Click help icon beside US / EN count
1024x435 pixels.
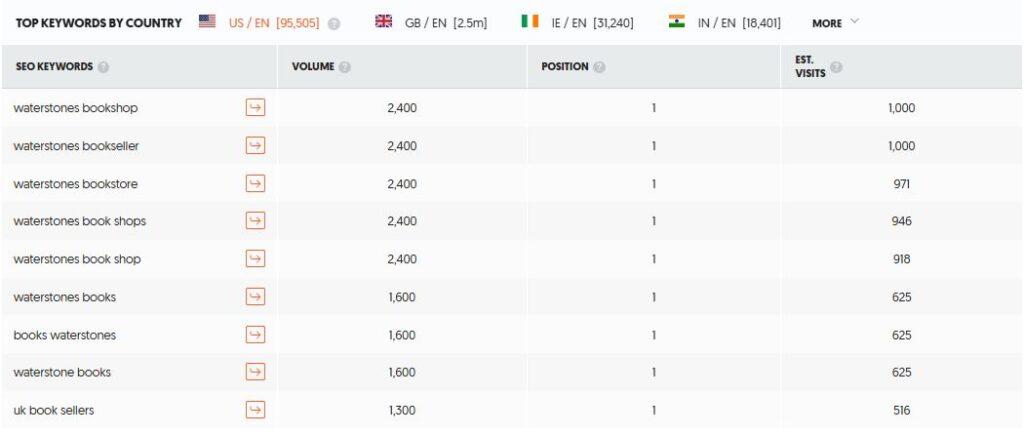(334, 24)
